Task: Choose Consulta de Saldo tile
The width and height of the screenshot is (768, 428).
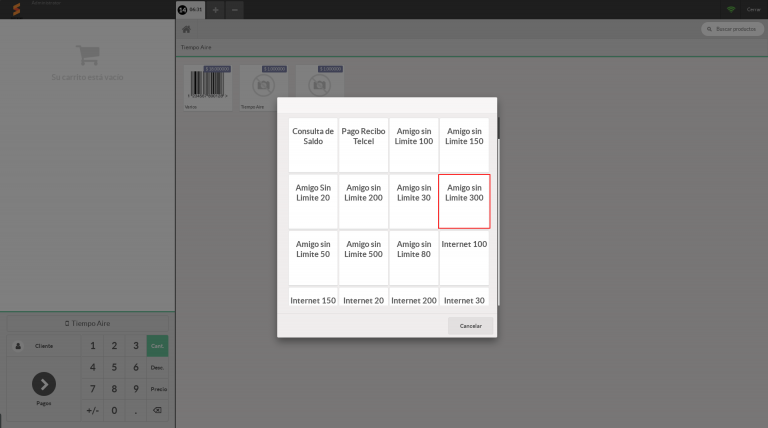Action: click(313, 144)
